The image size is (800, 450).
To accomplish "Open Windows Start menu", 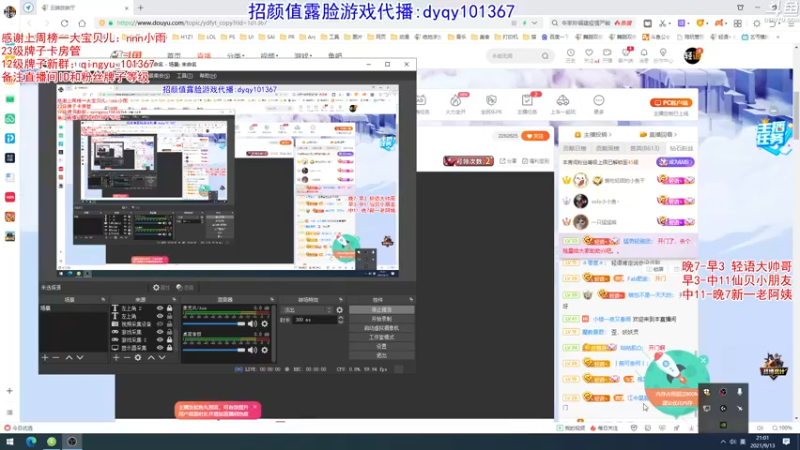I will tap(10, 442).
